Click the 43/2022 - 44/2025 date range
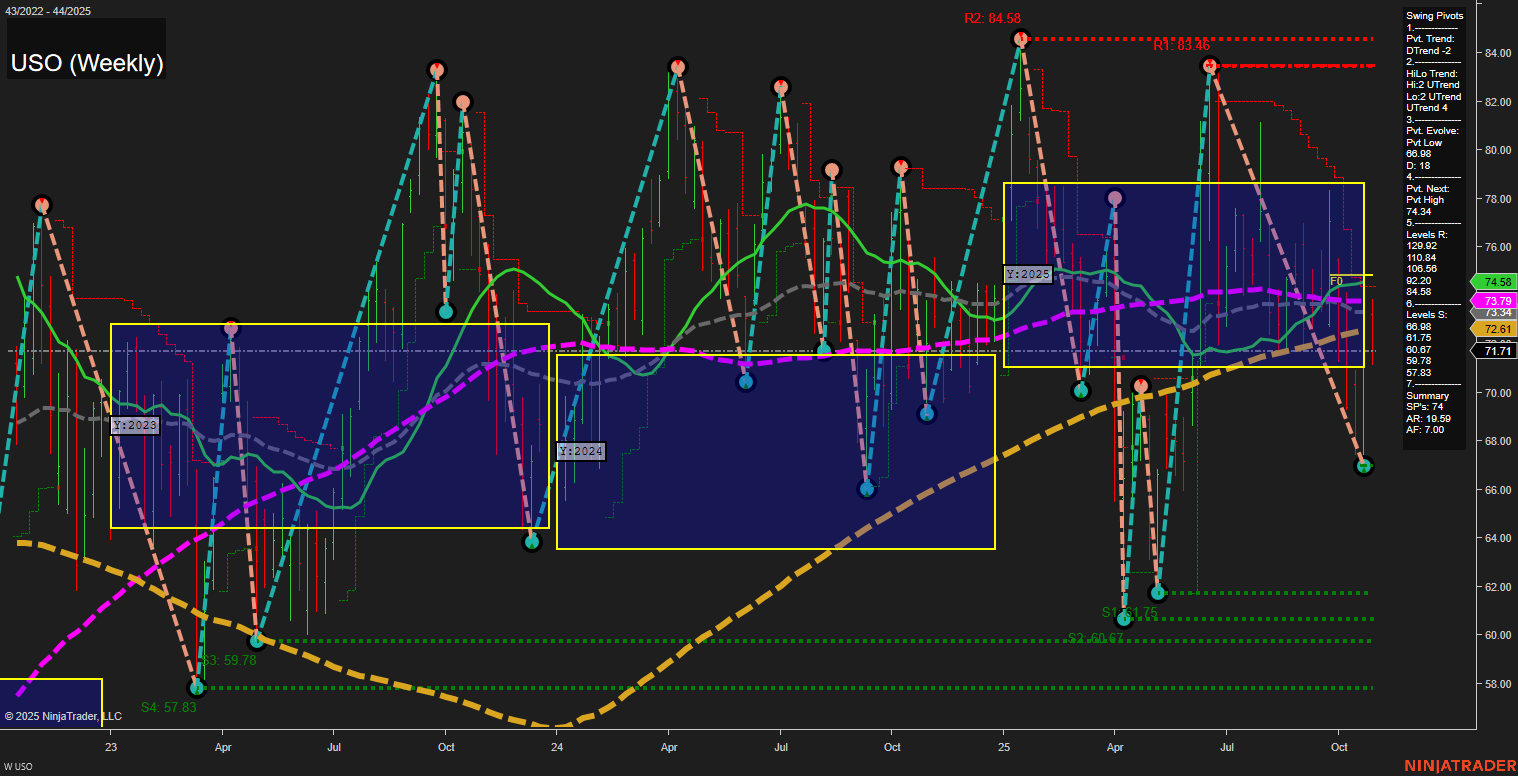Image resolution: width=1518 pixels, height=776 pixels. 48,10
